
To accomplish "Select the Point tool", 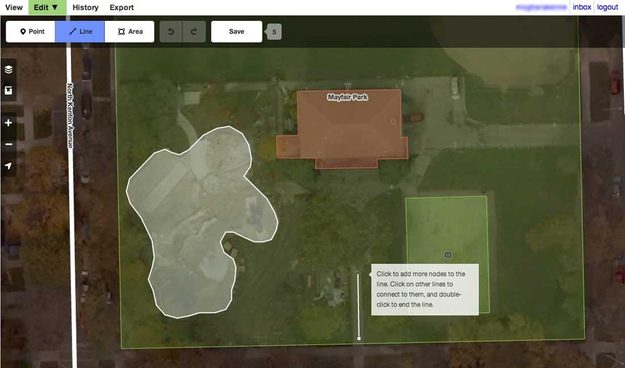I will [x=31, y=31].
